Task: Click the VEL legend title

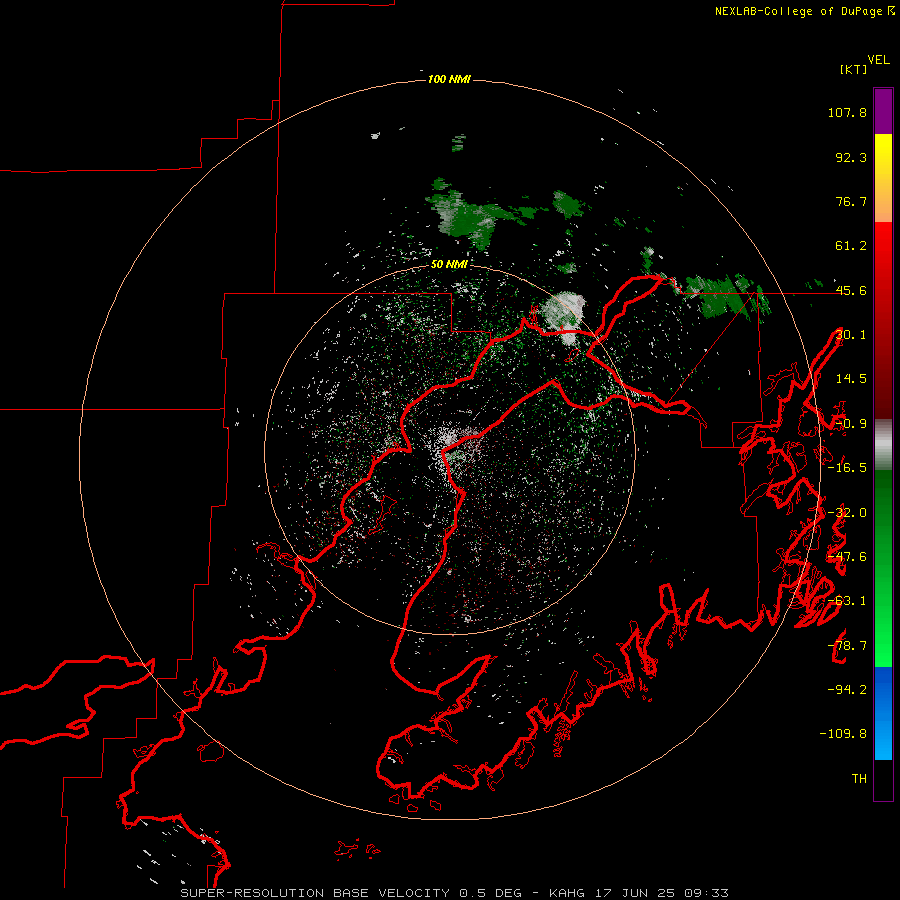Action: click(x=878, y=60)
